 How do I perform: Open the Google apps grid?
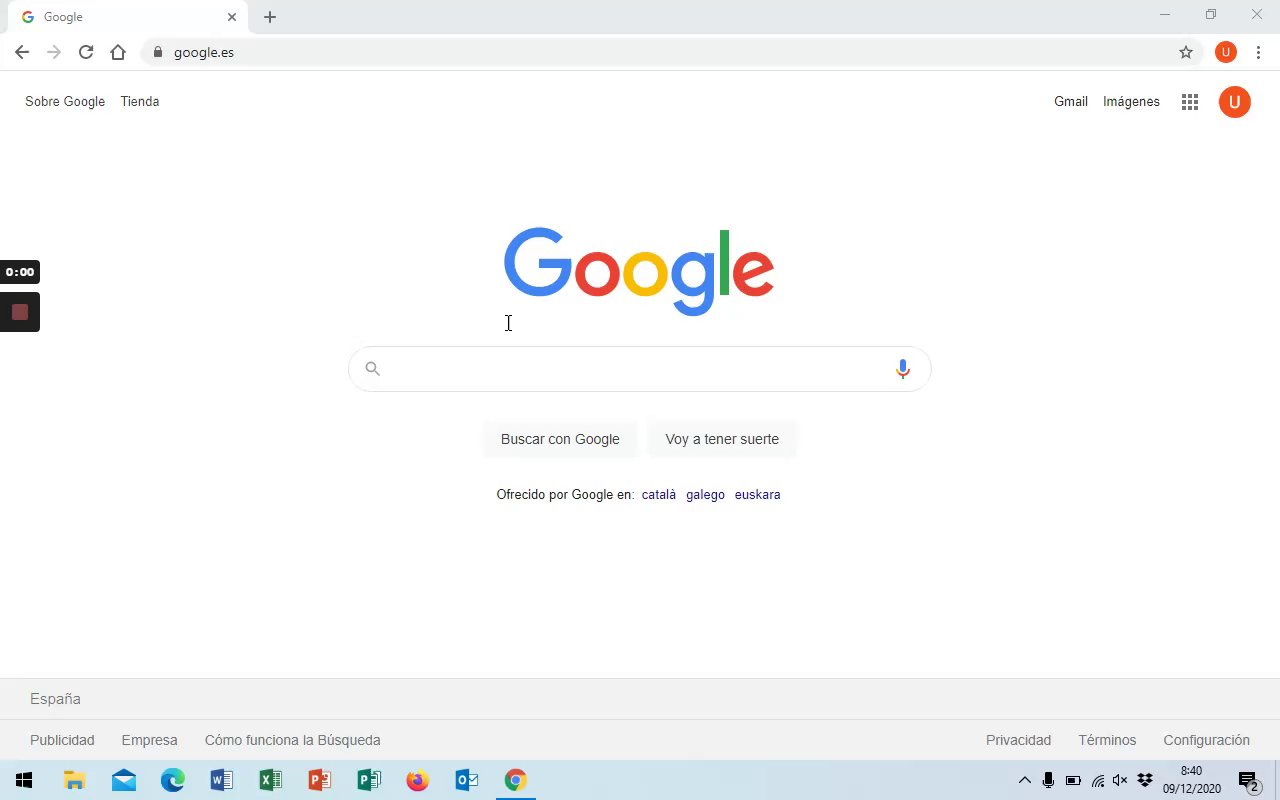tap(1190, 101)
